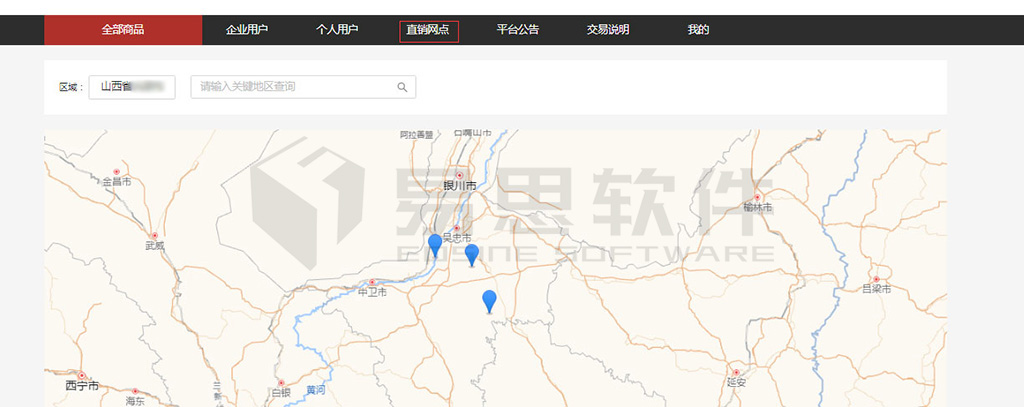Click the 中卫市 city marker on map
1024x407 pixels.
click(372, 282)
